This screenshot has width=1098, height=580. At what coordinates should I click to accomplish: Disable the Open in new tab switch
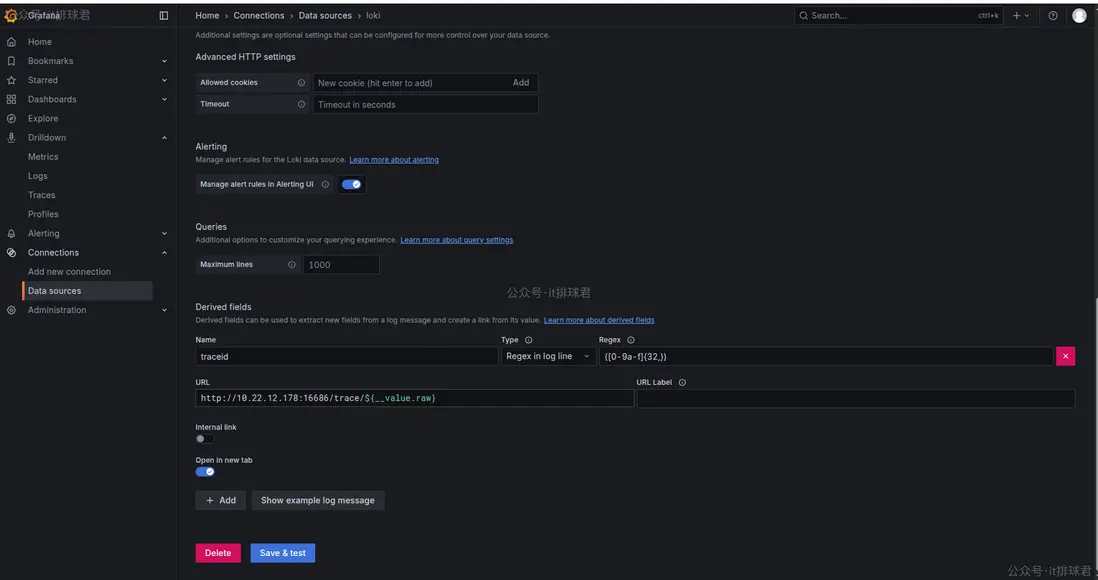(x=204, y=471)
